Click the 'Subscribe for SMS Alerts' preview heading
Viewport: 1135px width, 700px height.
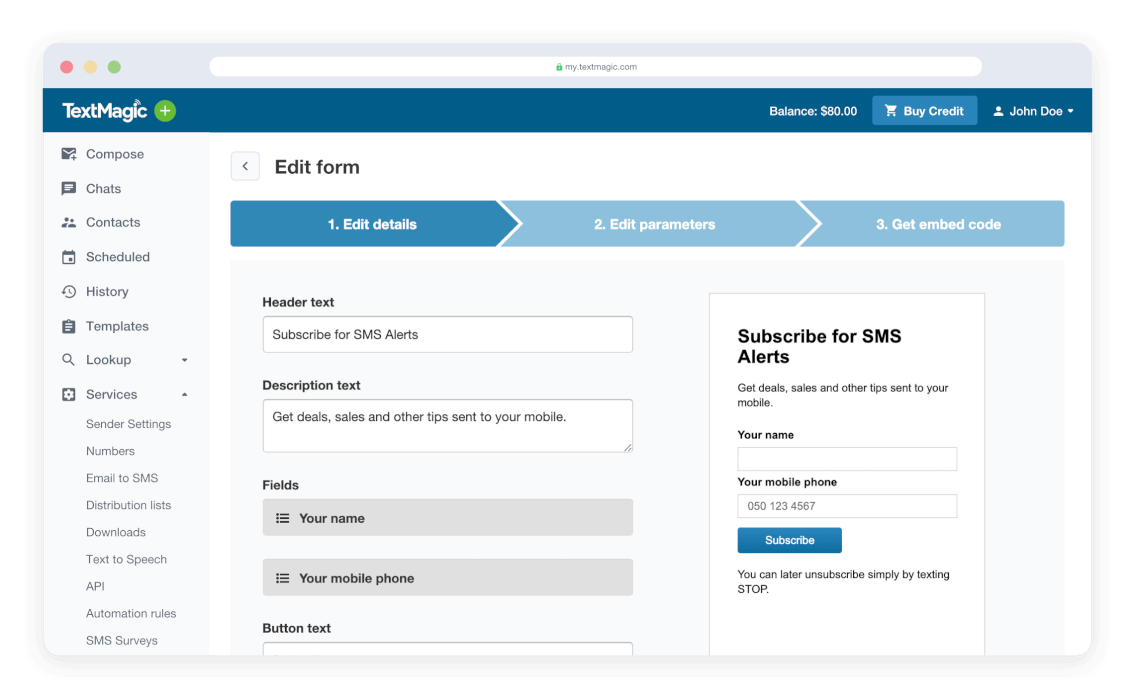[819, 347]
